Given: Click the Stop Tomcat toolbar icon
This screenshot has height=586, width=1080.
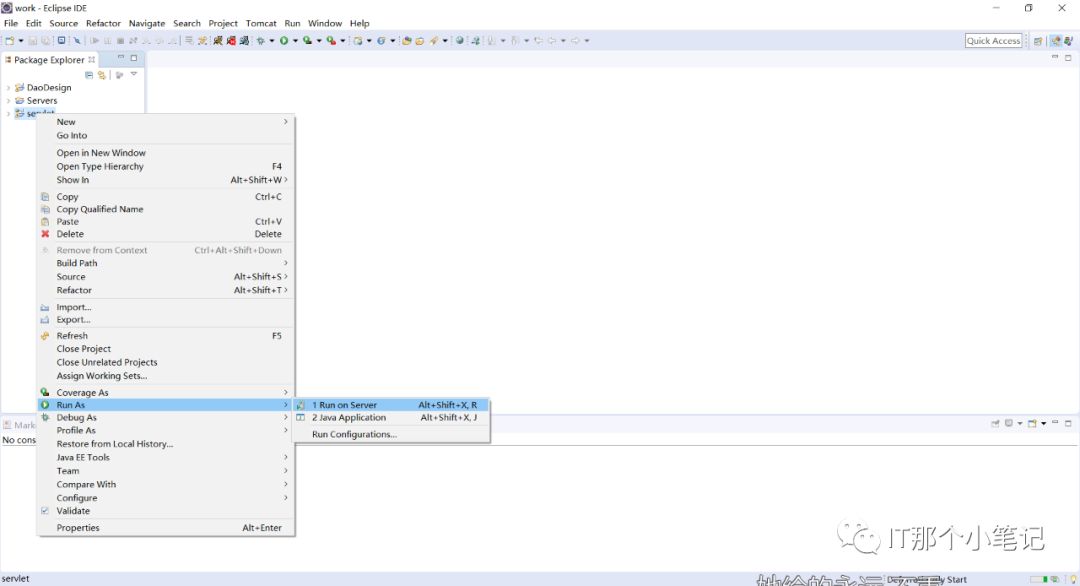Looking at the screenshot, I should point(231,41).
